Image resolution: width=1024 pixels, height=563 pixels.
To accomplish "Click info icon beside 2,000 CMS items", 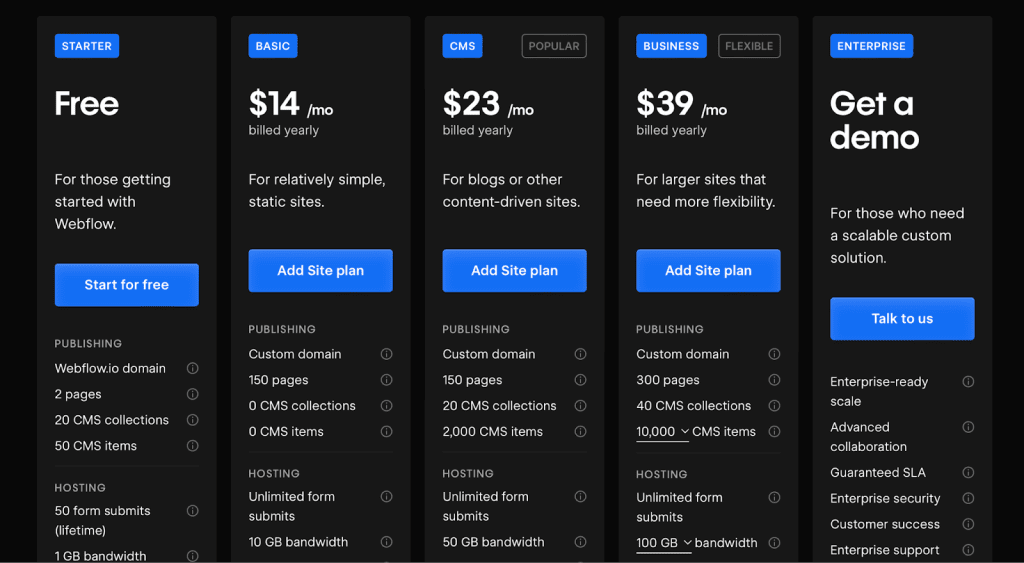I will click(x=581, y=432).
